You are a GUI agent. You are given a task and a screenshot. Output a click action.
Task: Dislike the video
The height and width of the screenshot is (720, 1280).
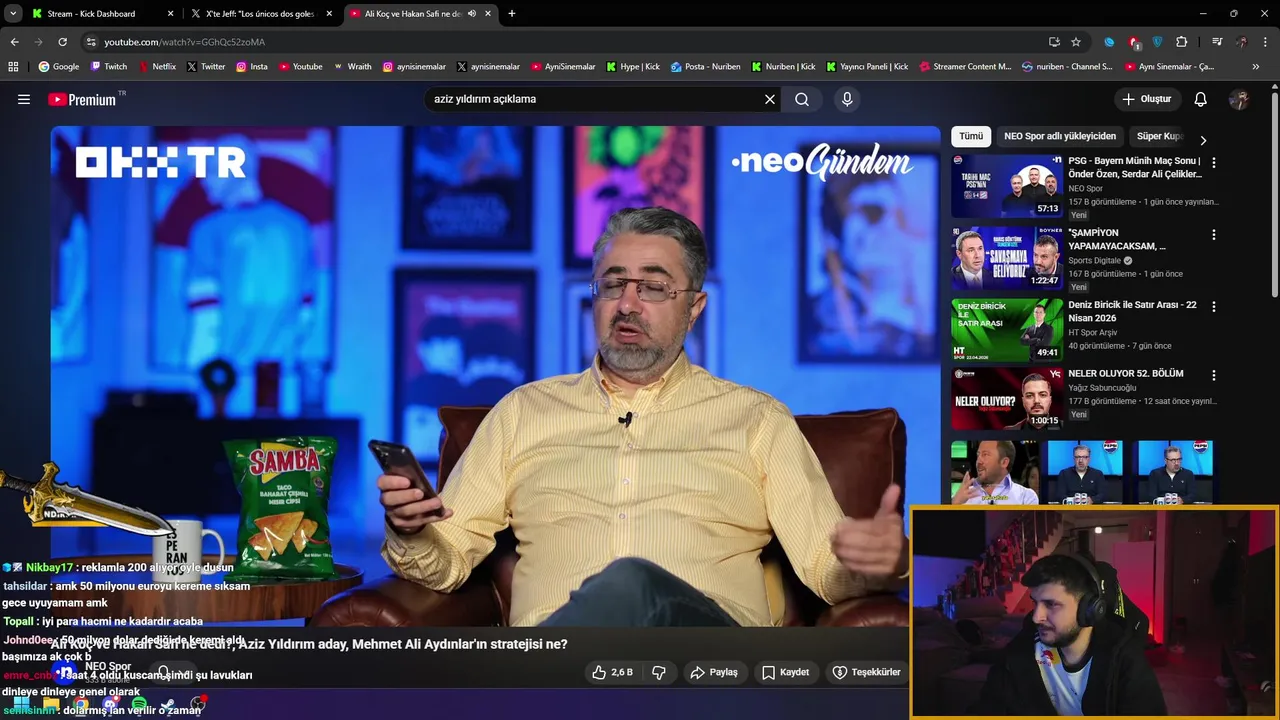(659, 672)
